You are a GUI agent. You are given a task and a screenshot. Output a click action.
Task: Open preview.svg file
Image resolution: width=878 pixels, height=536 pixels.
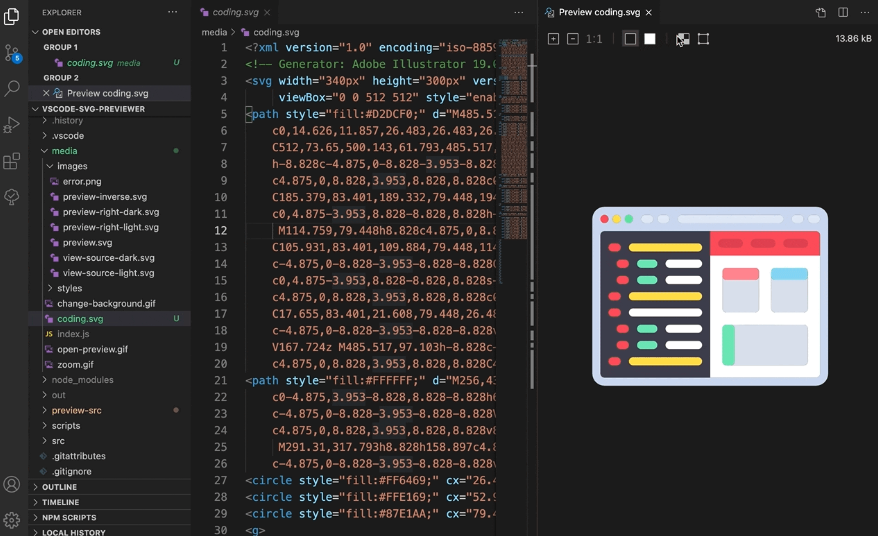[109, 243]
